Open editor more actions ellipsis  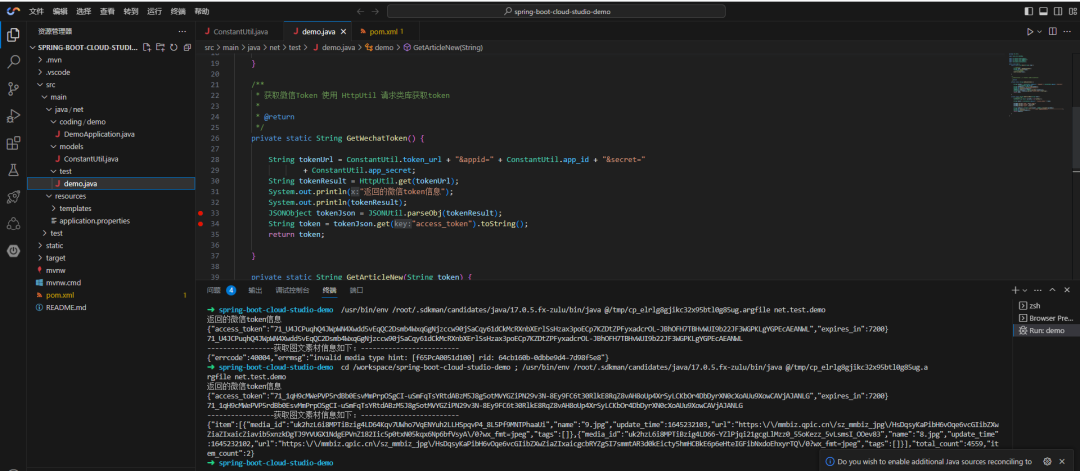[1068, 32]
